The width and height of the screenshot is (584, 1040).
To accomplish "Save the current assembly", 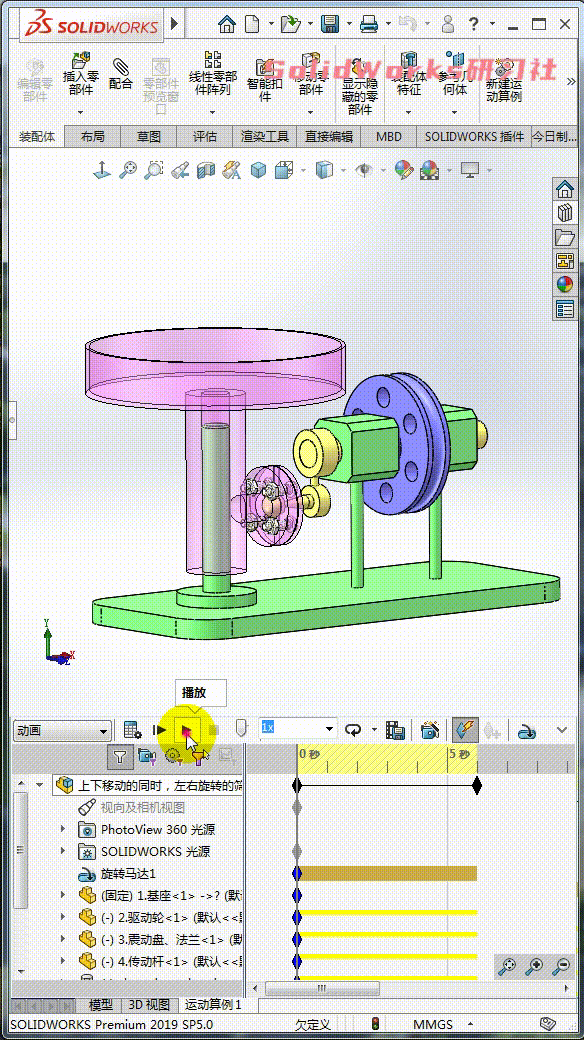I will (330, 25).
